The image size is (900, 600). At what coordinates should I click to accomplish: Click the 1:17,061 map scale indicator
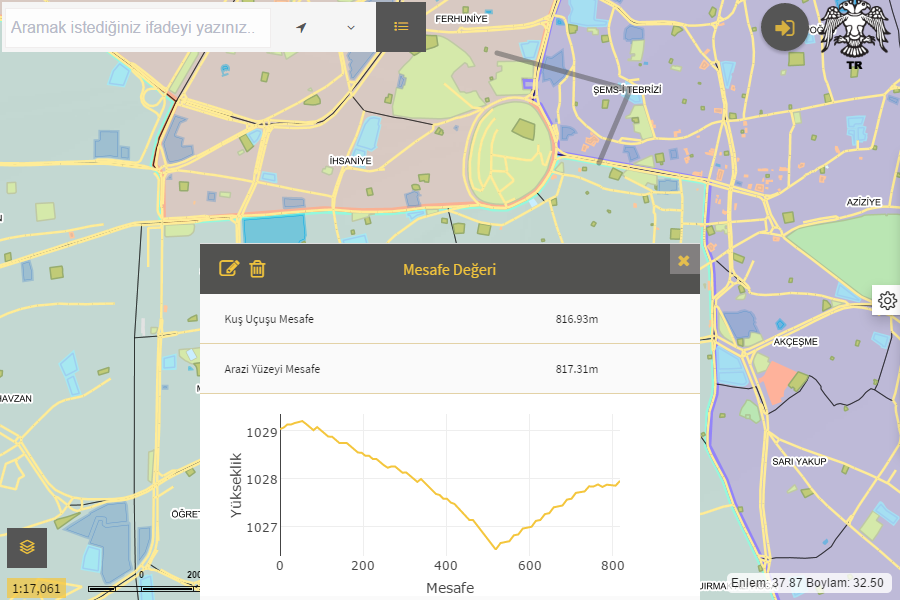[38, 588]
